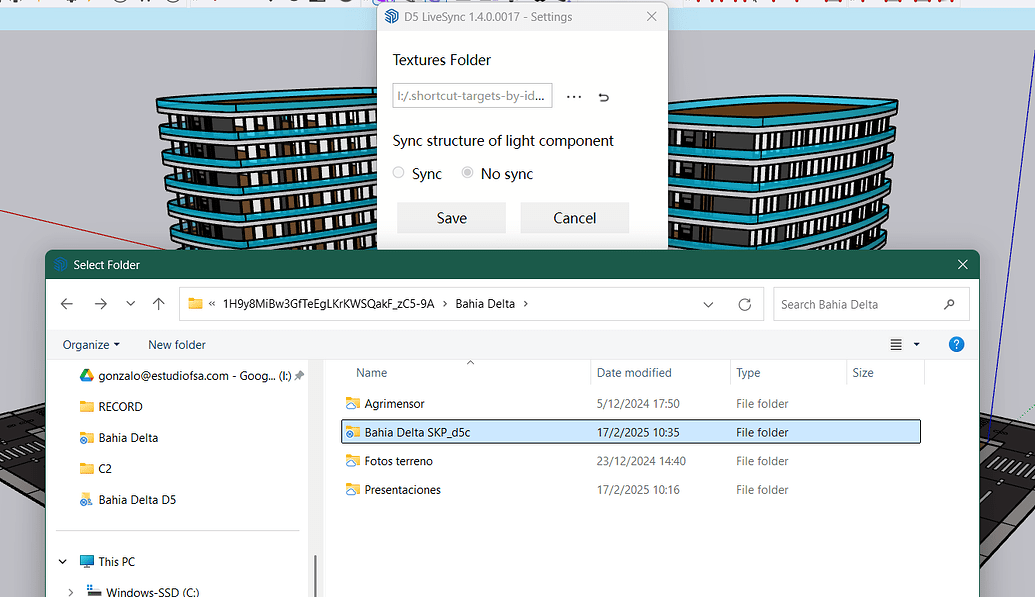The width and height of the screenshot is (1035, 597).
Task: Sort by the Name column header
Action: tap(371, 372)
